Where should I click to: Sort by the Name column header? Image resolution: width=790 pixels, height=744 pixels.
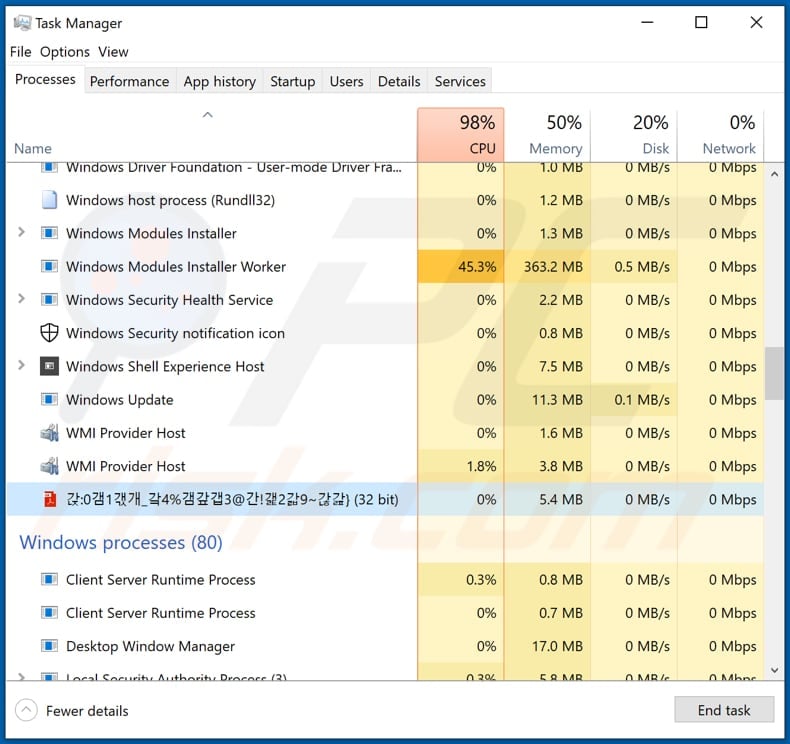pos(33,149)
